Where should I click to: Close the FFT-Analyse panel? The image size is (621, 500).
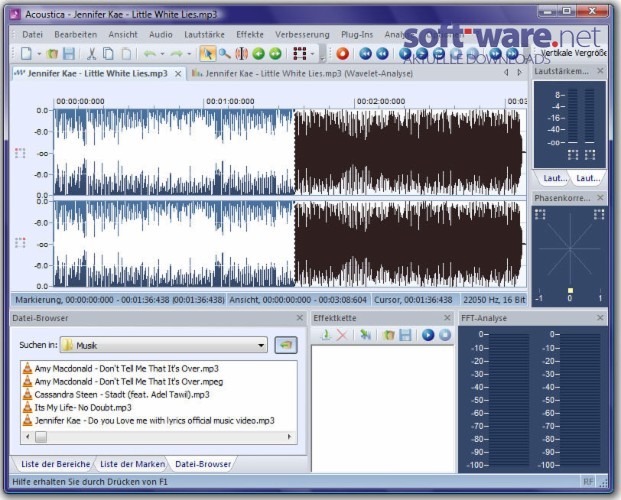(x=600, y=318)
